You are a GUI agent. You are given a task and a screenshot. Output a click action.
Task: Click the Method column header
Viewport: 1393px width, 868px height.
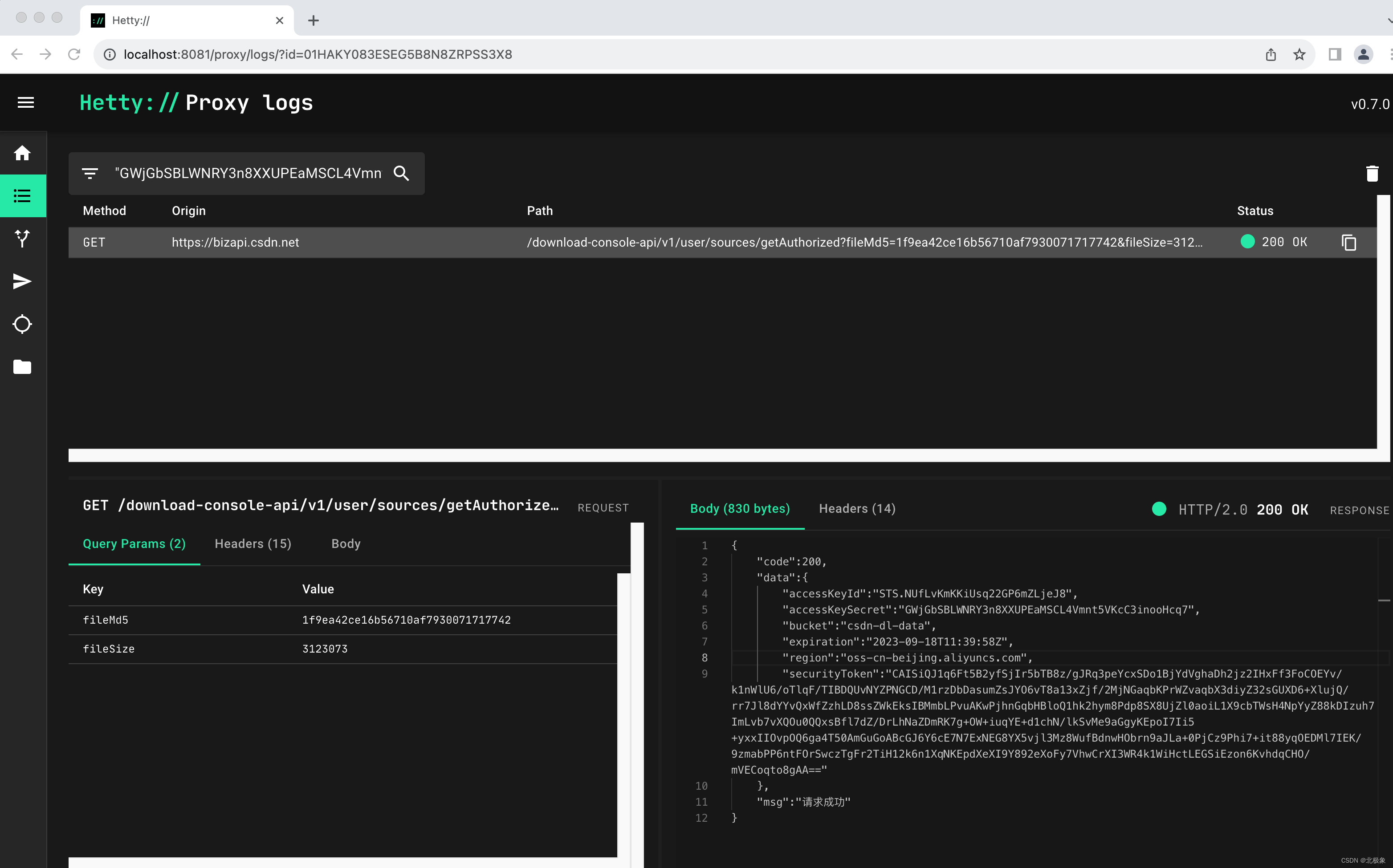click(104, 211)
